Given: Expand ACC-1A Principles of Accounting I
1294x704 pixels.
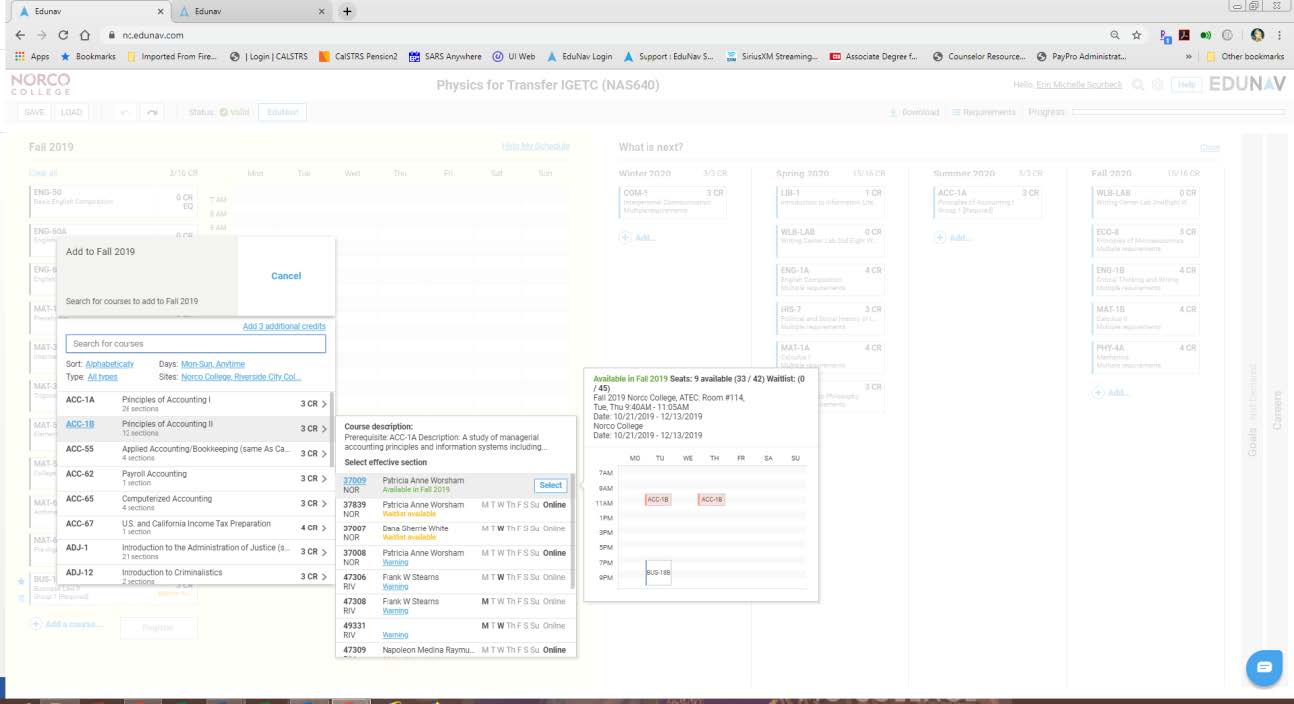Looking at the screenshot, I should [x=324, y=404].
